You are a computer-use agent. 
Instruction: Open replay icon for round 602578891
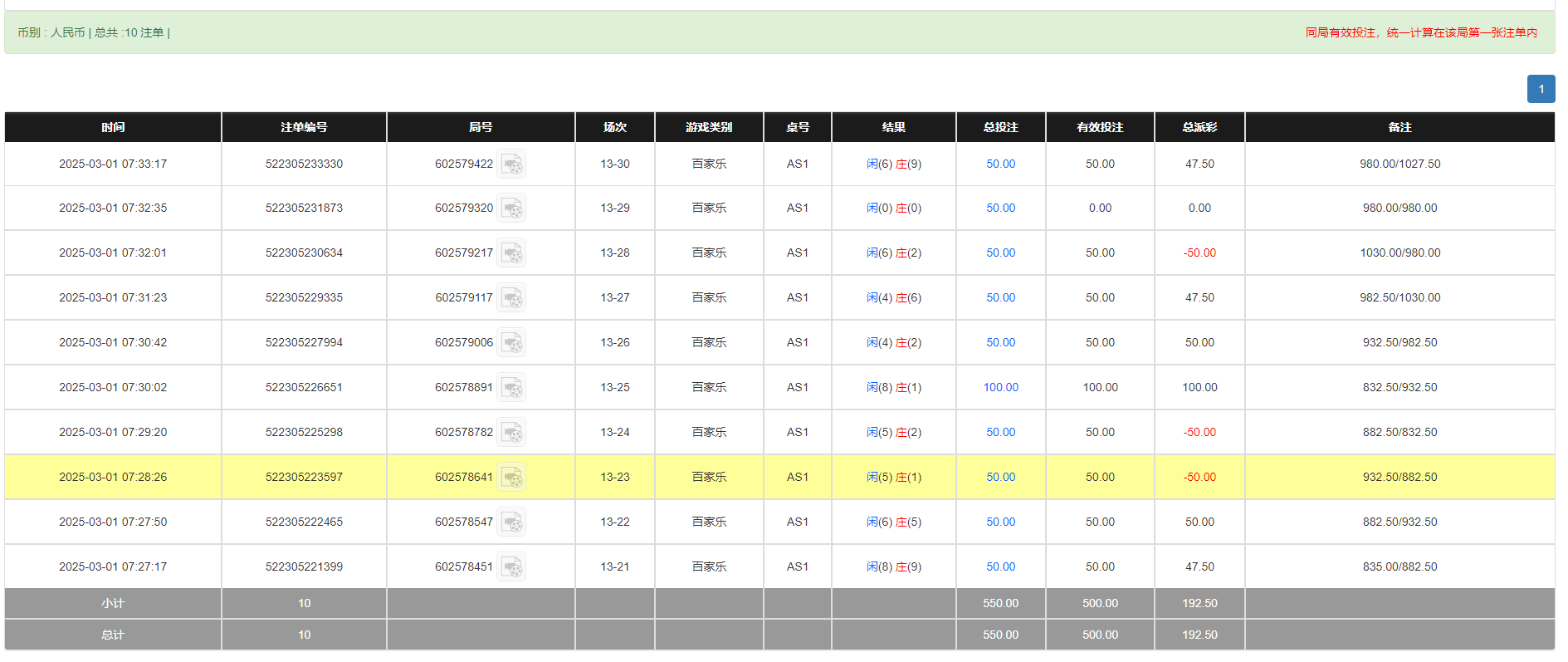[x=511, y=388]
